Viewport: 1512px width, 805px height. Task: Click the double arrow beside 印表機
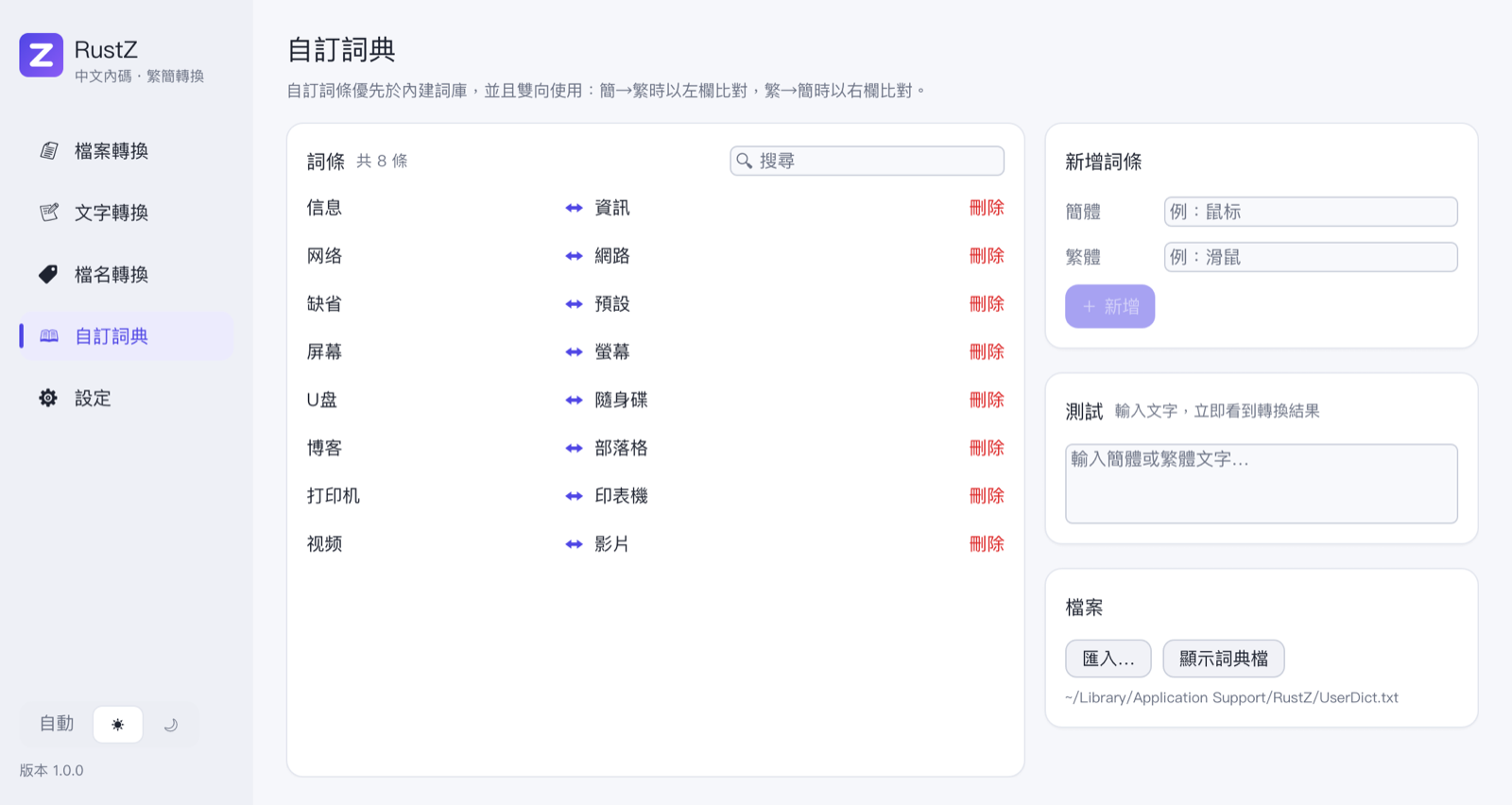point(574,496)
